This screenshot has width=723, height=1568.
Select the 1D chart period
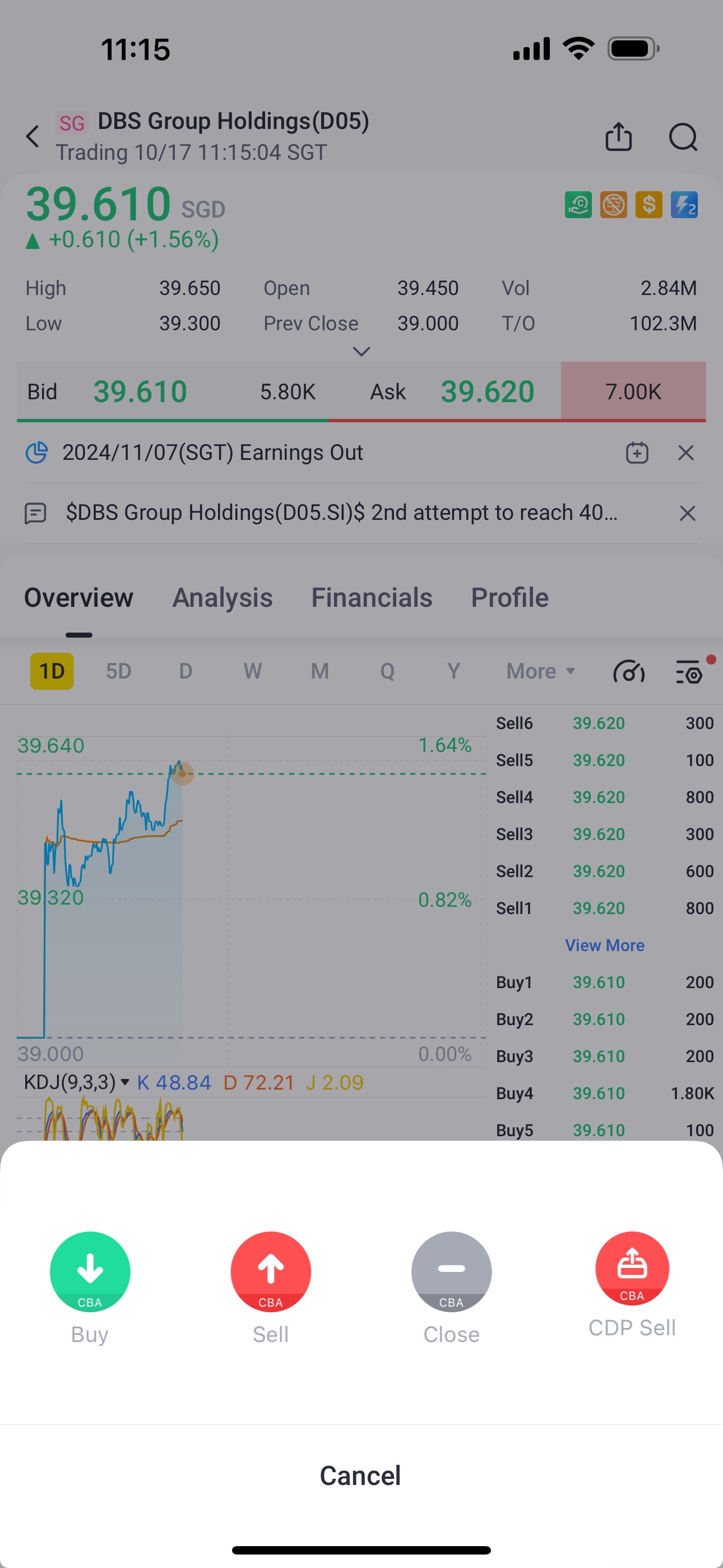[x=52, y=671]
